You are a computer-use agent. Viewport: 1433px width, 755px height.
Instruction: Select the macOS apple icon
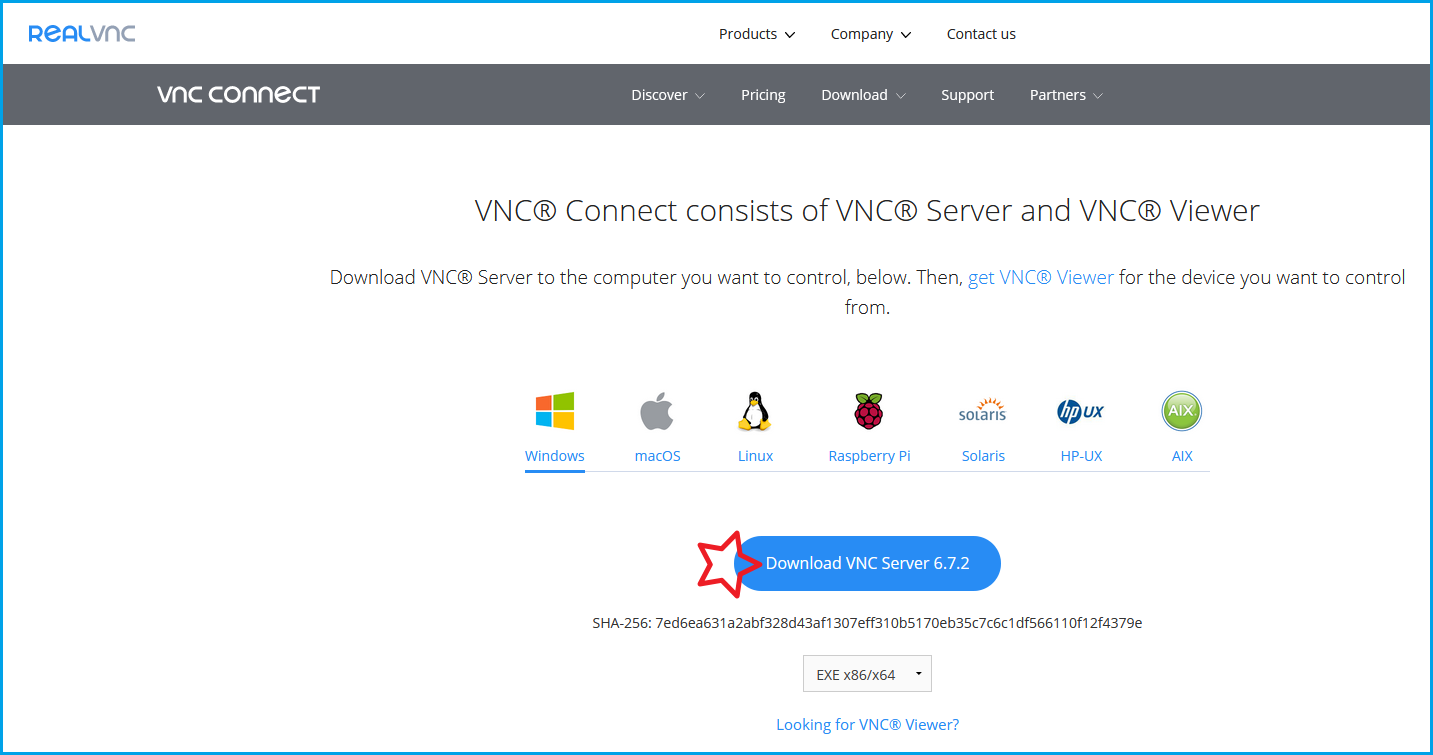(657, 411)
